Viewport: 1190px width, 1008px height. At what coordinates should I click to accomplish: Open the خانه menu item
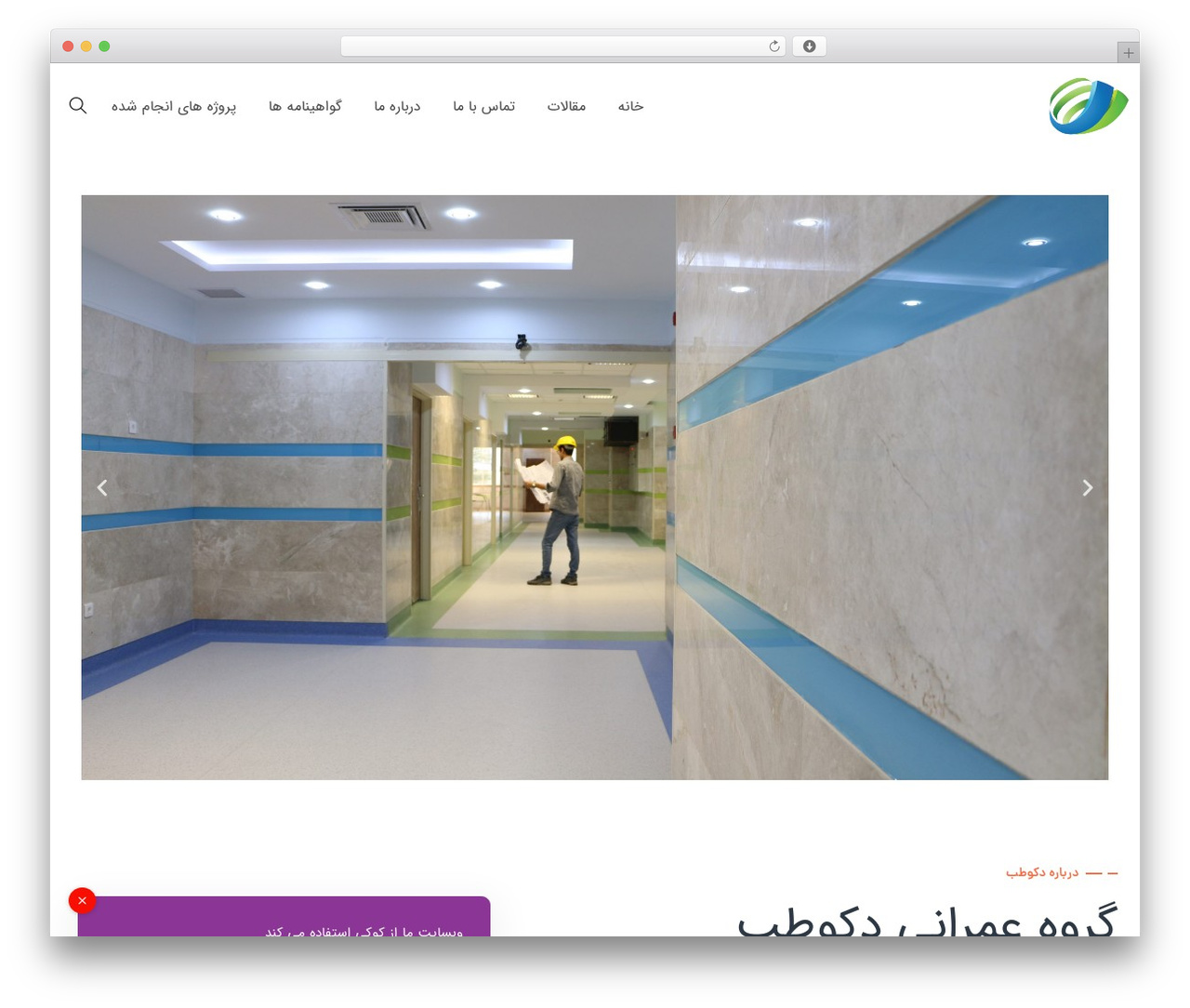(x=631, y=106)
